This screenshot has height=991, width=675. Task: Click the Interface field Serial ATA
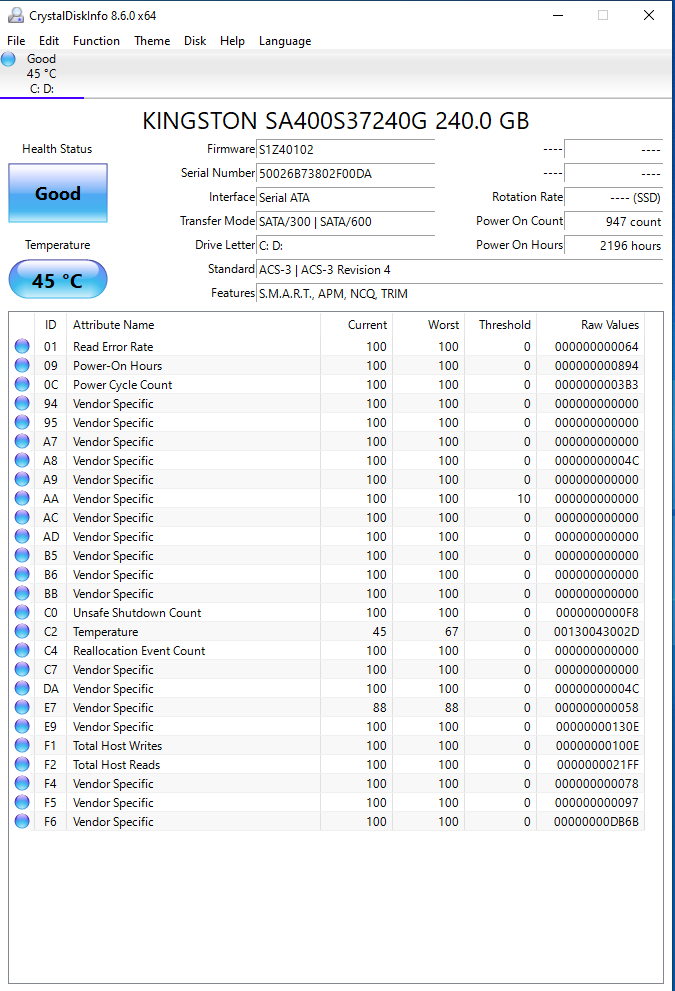[346, 198]
